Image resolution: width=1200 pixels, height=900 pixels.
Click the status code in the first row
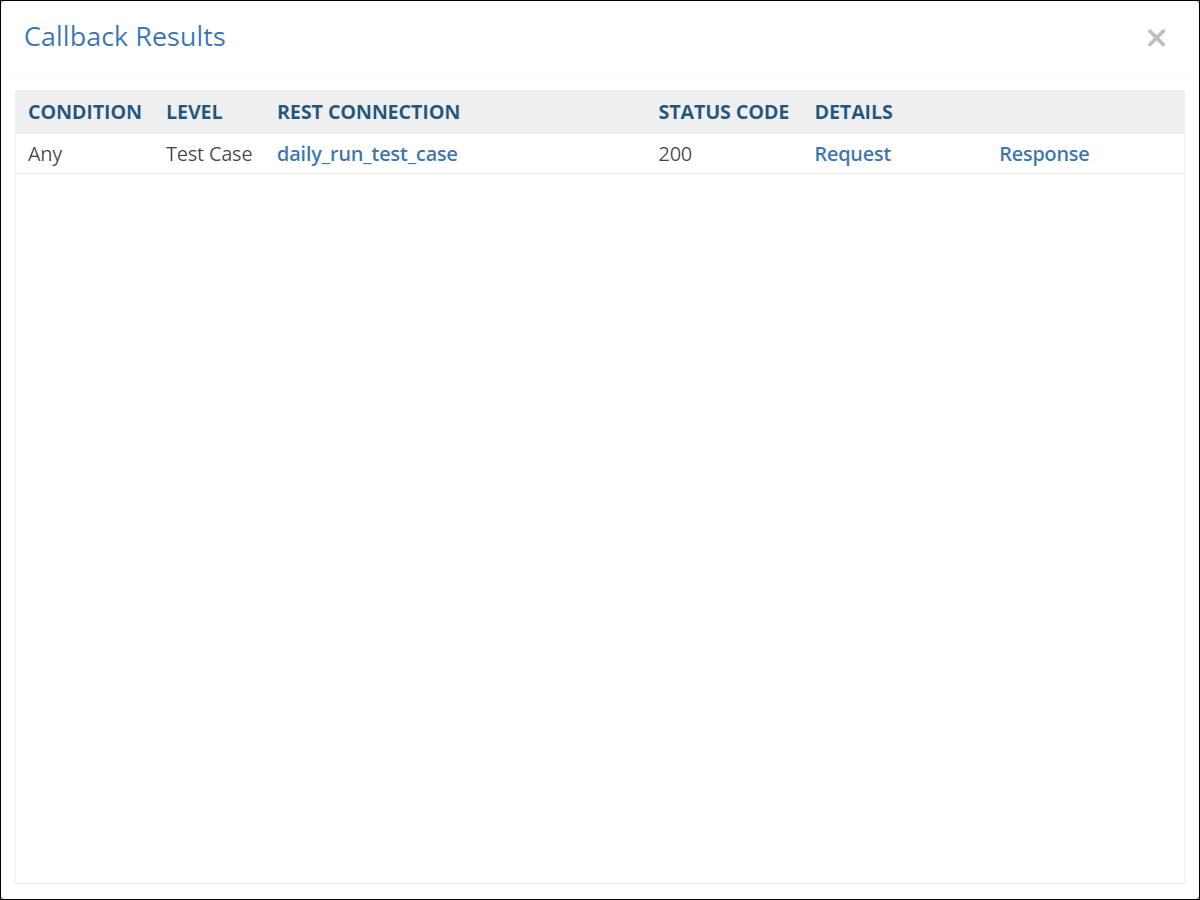tap(675, 154)
